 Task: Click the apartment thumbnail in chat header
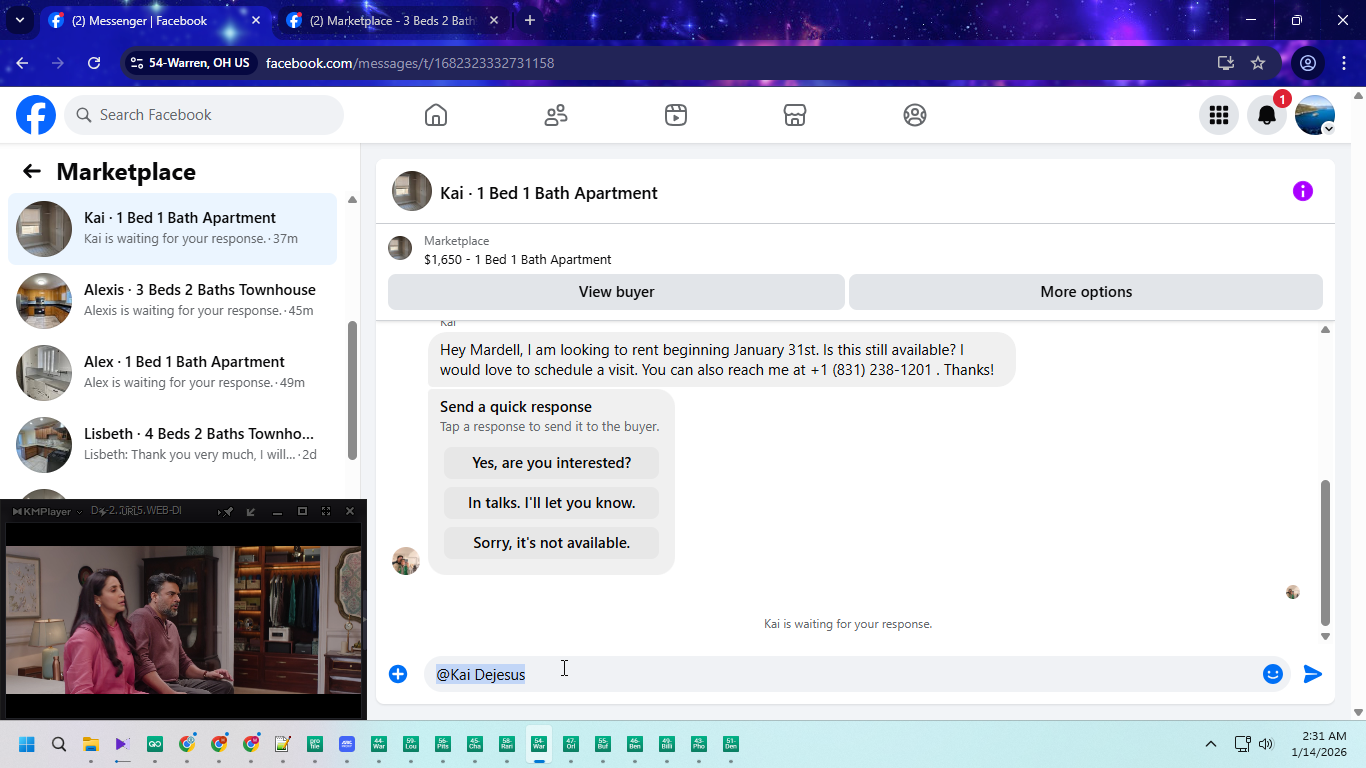[x=412, y=191]
